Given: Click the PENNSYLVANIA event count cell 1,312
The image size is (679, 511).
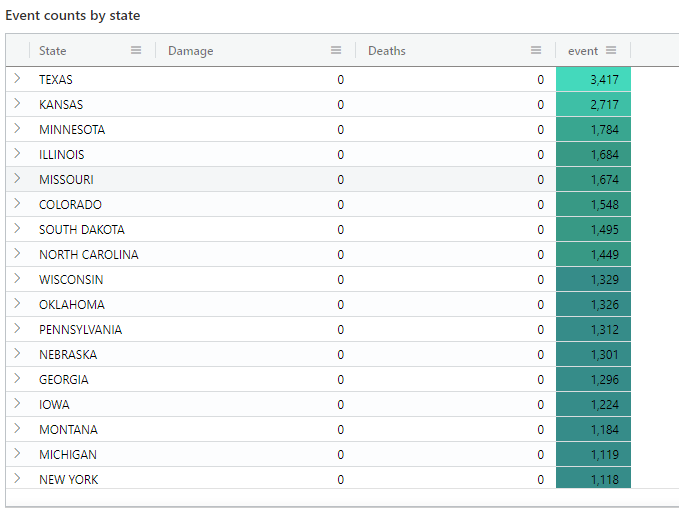Looking at the screenshot, I should 594,329.
